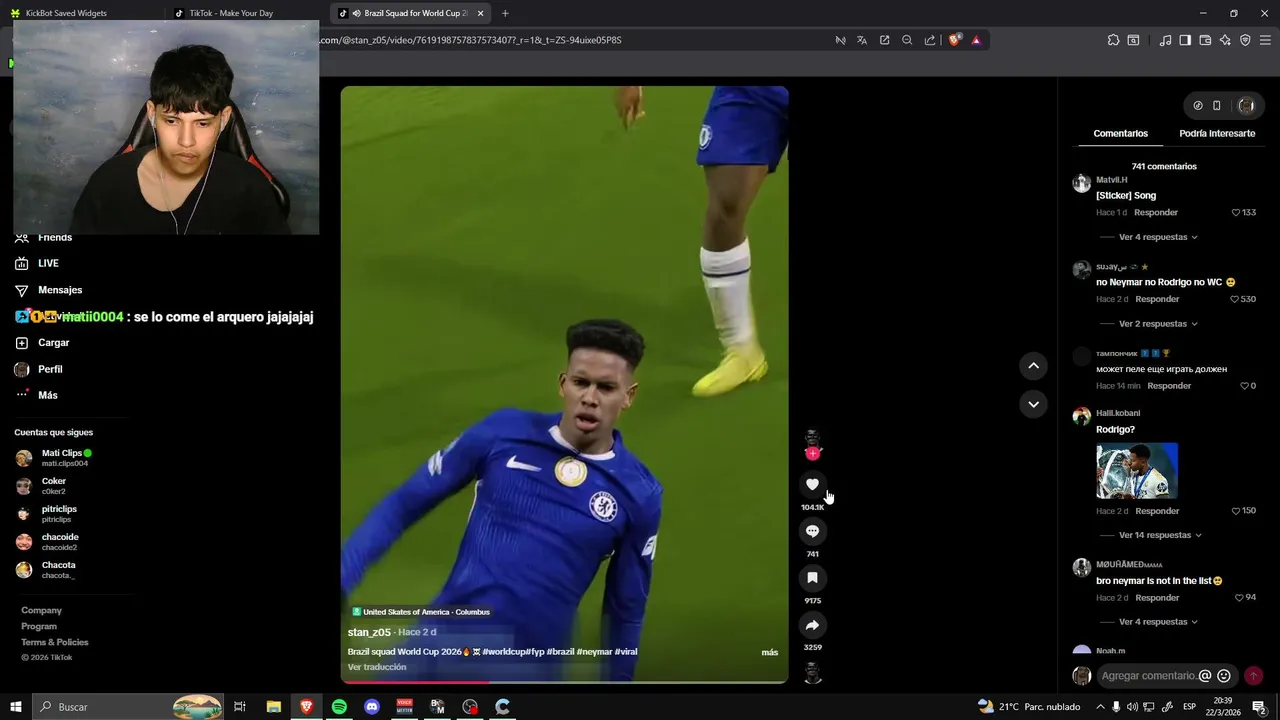Open stan_z05 creator profile name
This screenshot has width=1280, height=720.
point(369,632)
